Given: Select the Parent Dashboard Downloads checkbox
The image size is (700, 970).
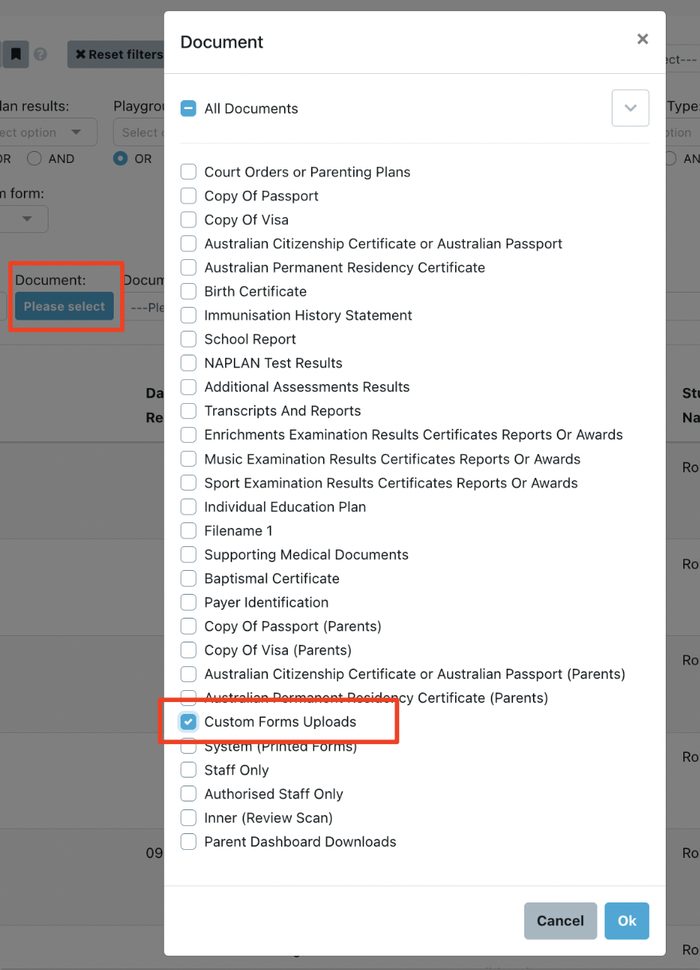Looking at the screenshot, I should pyautogui.click(x=188, y=842).
